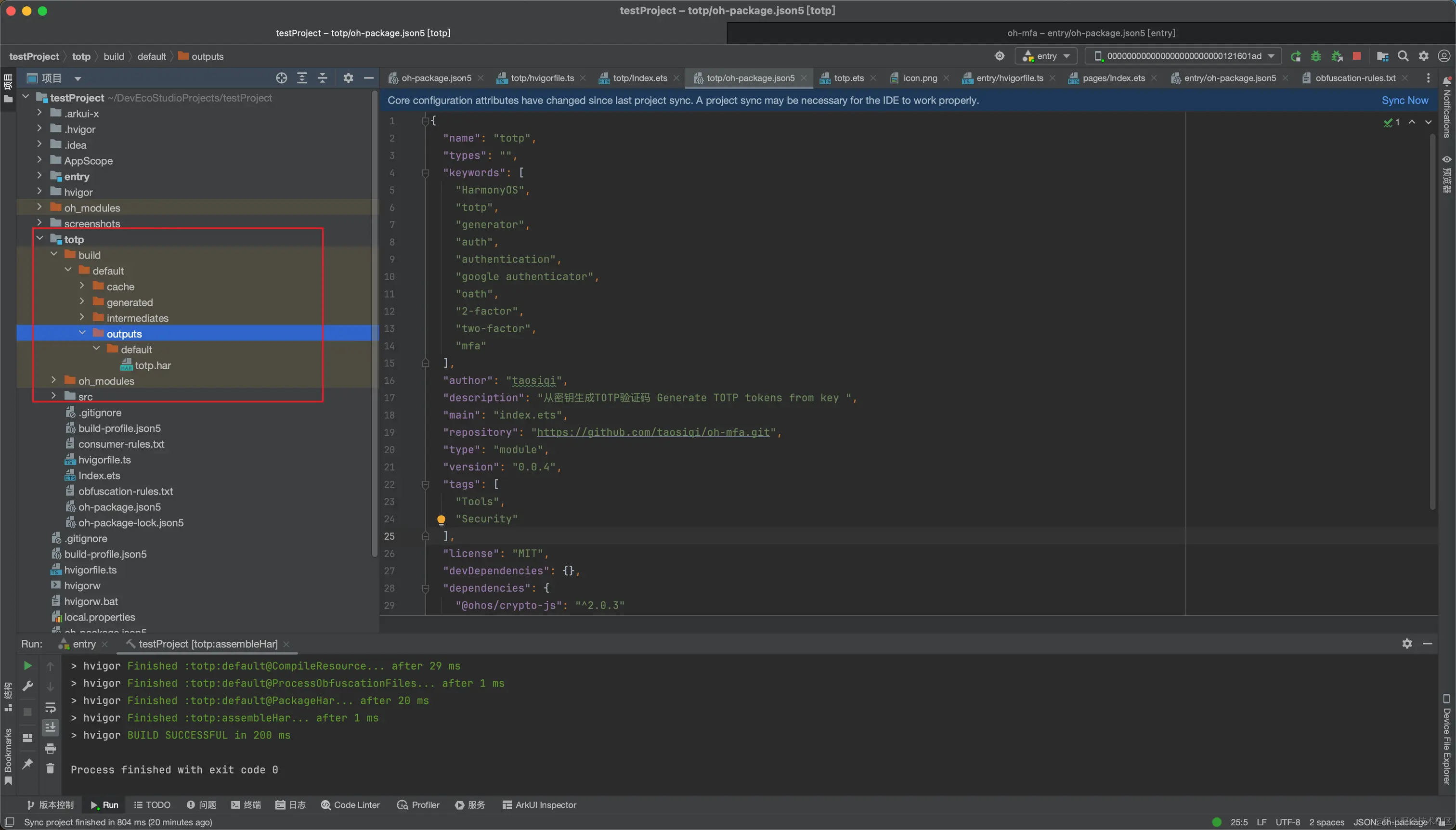Image resolution: width=1456 pixels, height=830 pixels.
Task: Toggle the 结构 structure side panel
Action: point(8,697)
